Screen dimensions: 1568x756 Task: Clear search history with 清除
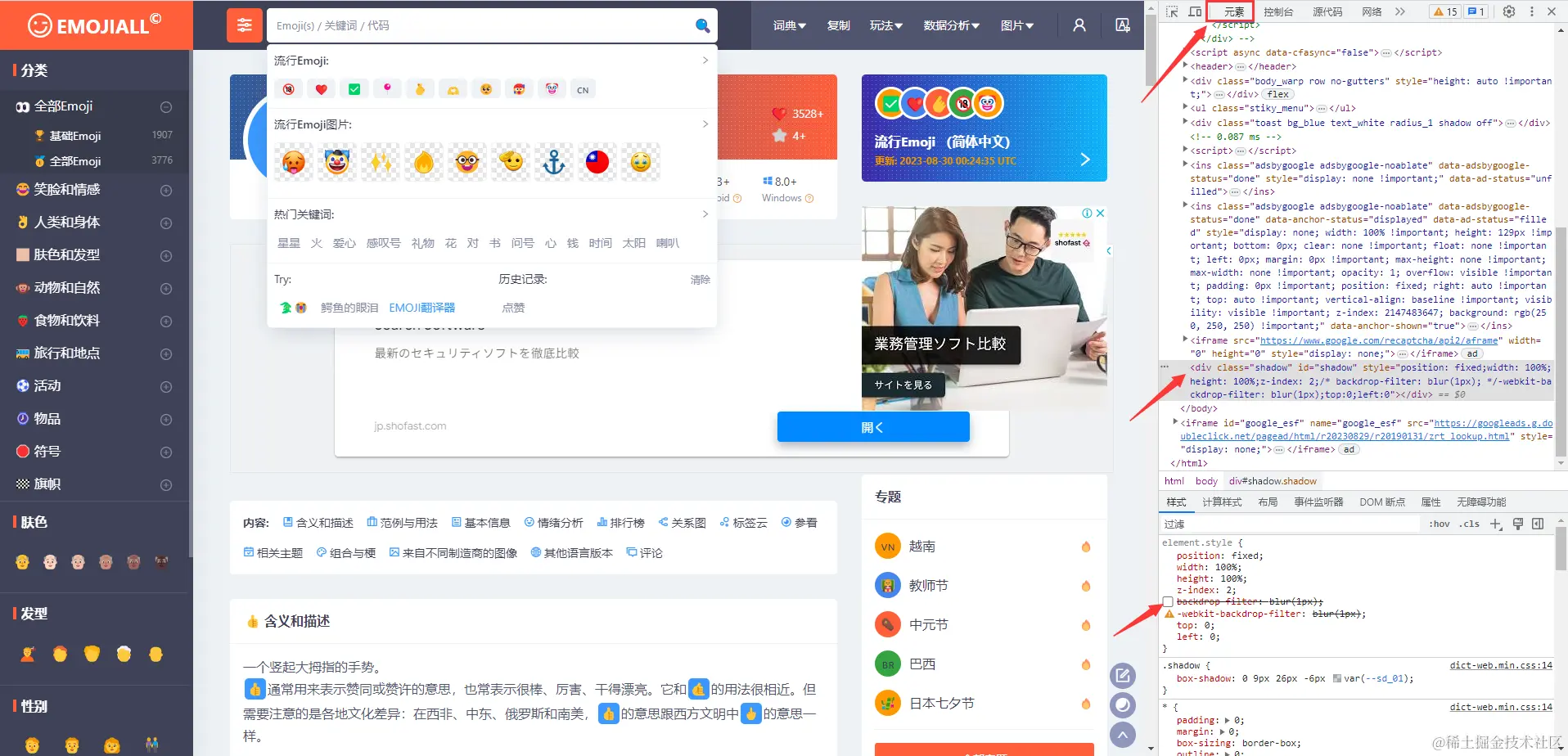coord(701,280)
